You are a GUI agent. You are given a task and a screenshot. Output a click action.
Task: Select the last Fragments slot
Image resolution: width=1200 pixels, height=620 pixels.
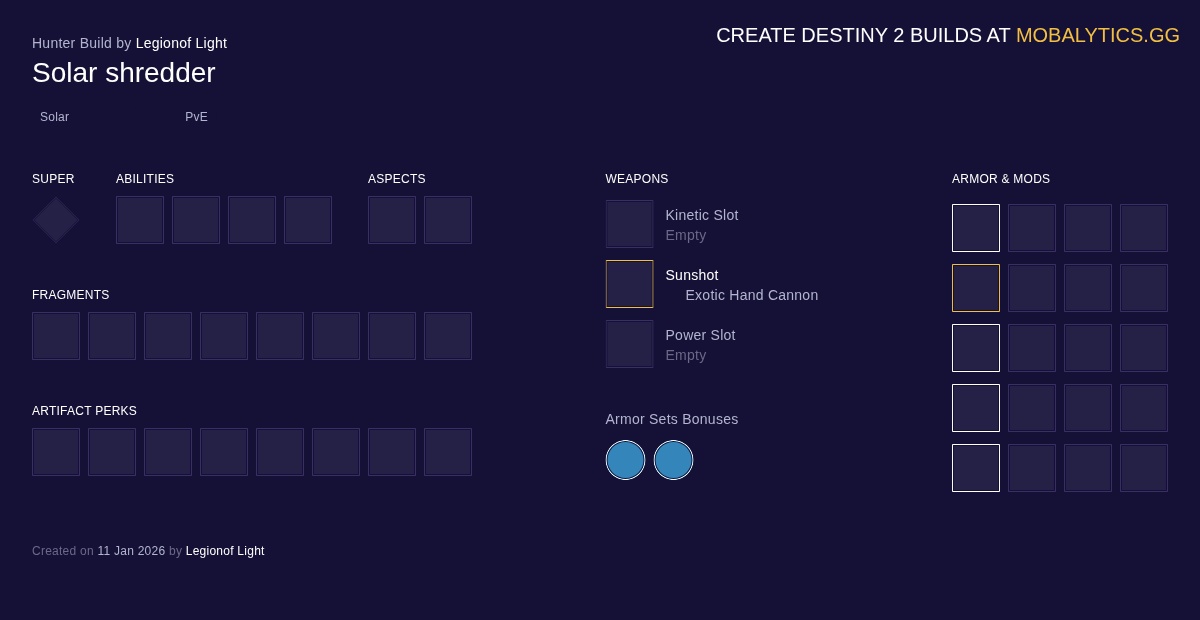pyautogui.click(x=448, y=336)
